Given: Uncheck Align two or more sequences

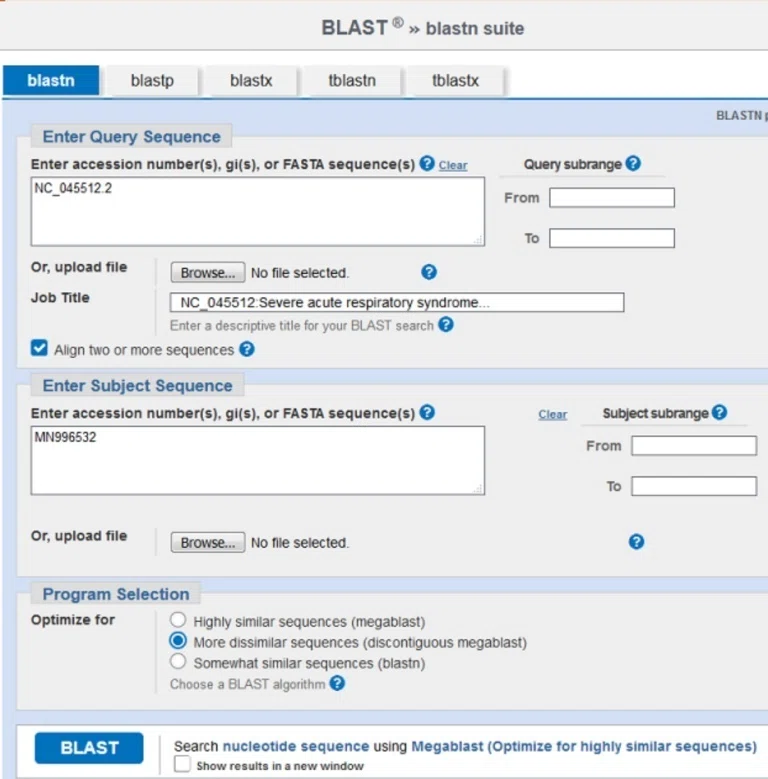Looking at the screenshot, I should (39, 348).
